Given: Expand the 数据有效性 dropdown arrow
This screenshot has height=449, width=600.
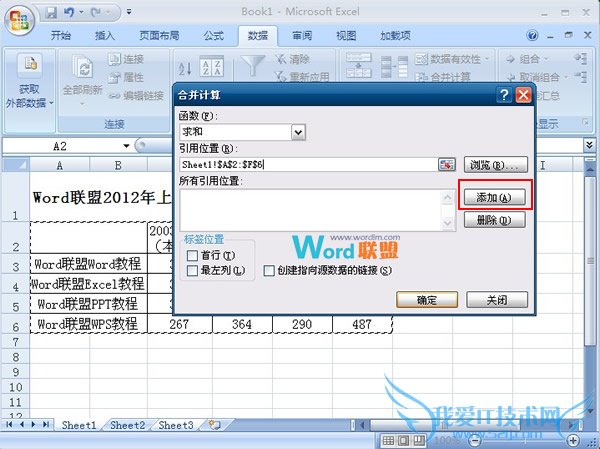Looking at the screenshot, I should (x=487, y=59).
